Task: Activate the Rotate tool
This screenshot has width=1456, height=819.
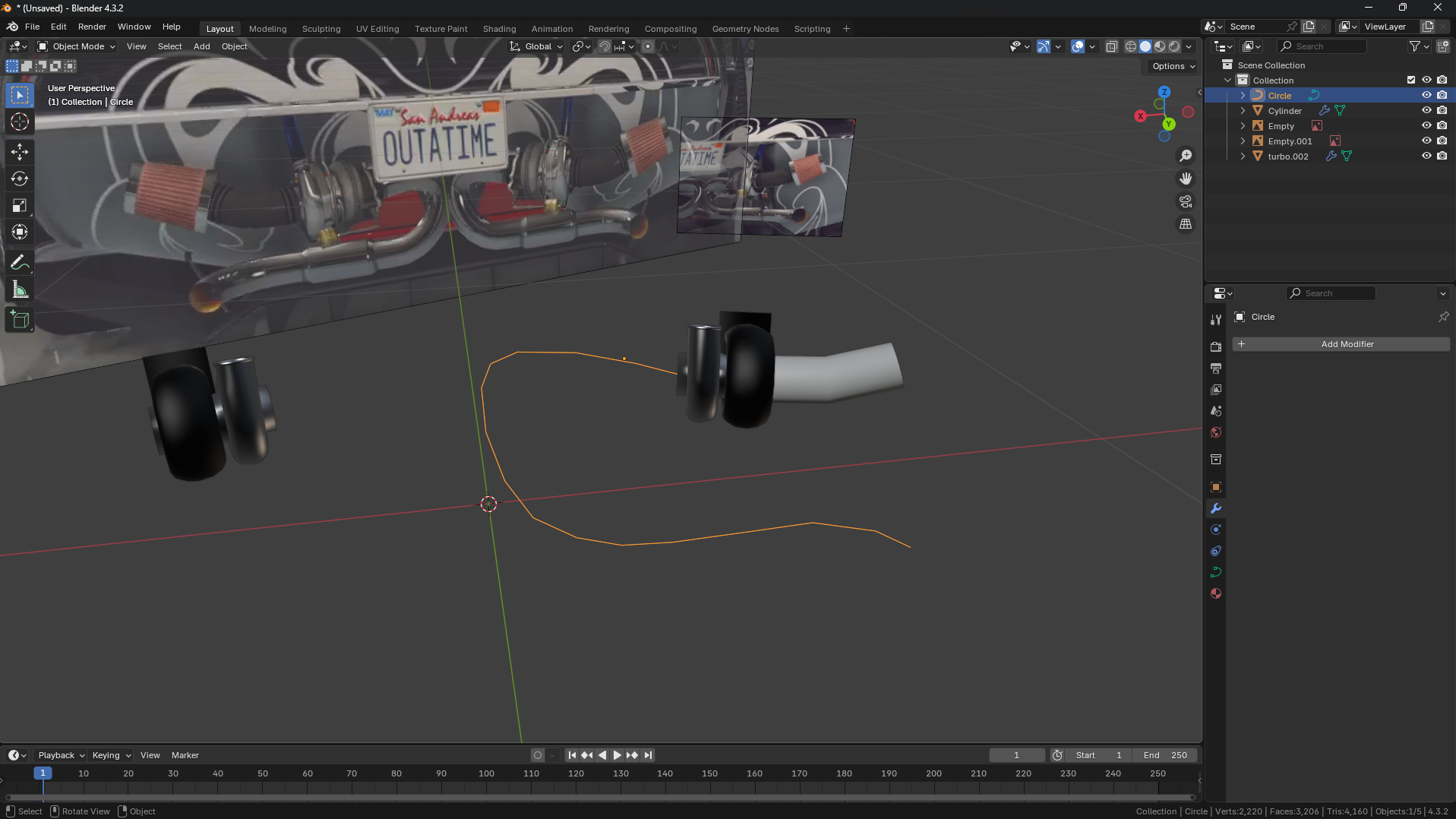Action: 20,179
